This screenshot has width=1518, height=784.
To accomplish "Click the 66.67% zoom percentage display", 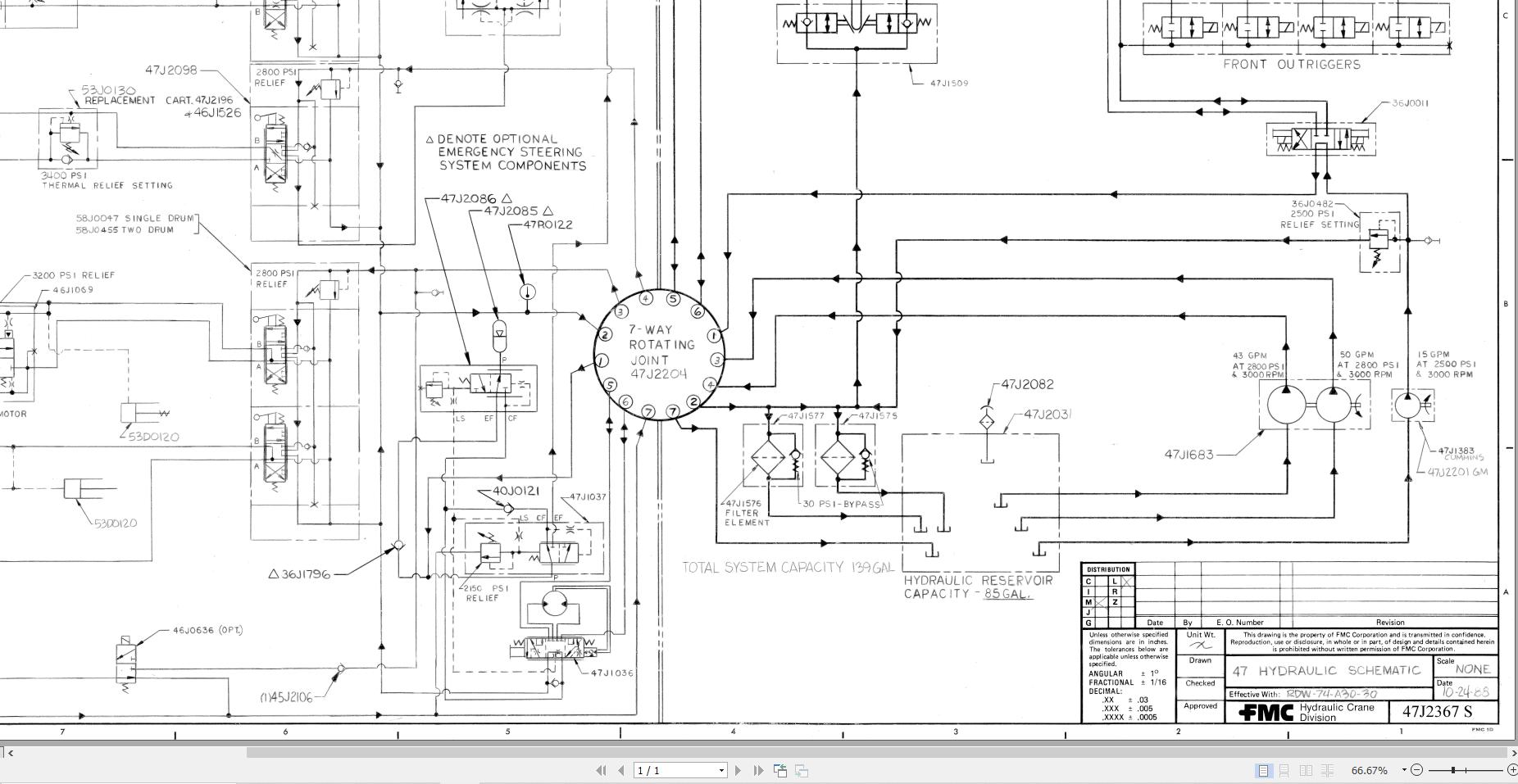I will click(x=1369, y=770).
